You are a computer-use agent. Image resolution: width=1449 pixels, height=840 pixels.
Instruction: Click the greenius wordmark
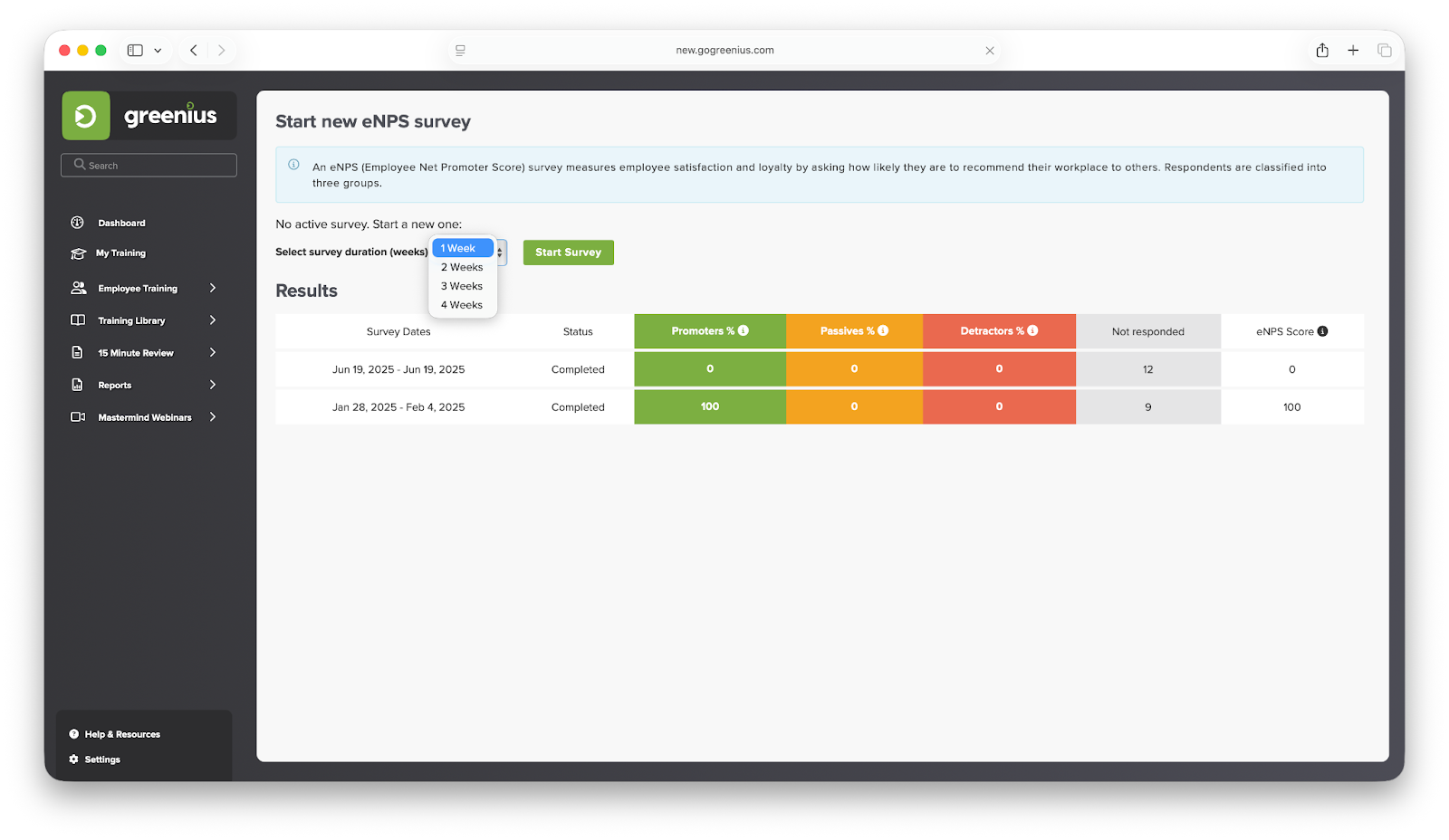pos(170,115)
